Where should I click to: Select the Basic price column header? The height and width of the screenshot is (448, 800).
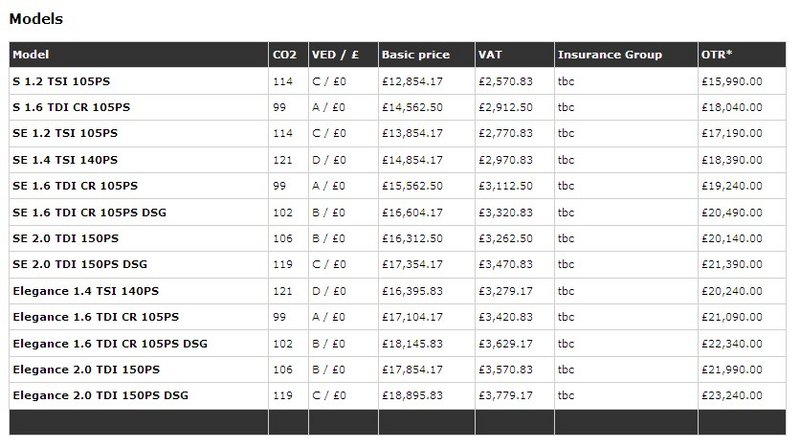tap(415, 55)
